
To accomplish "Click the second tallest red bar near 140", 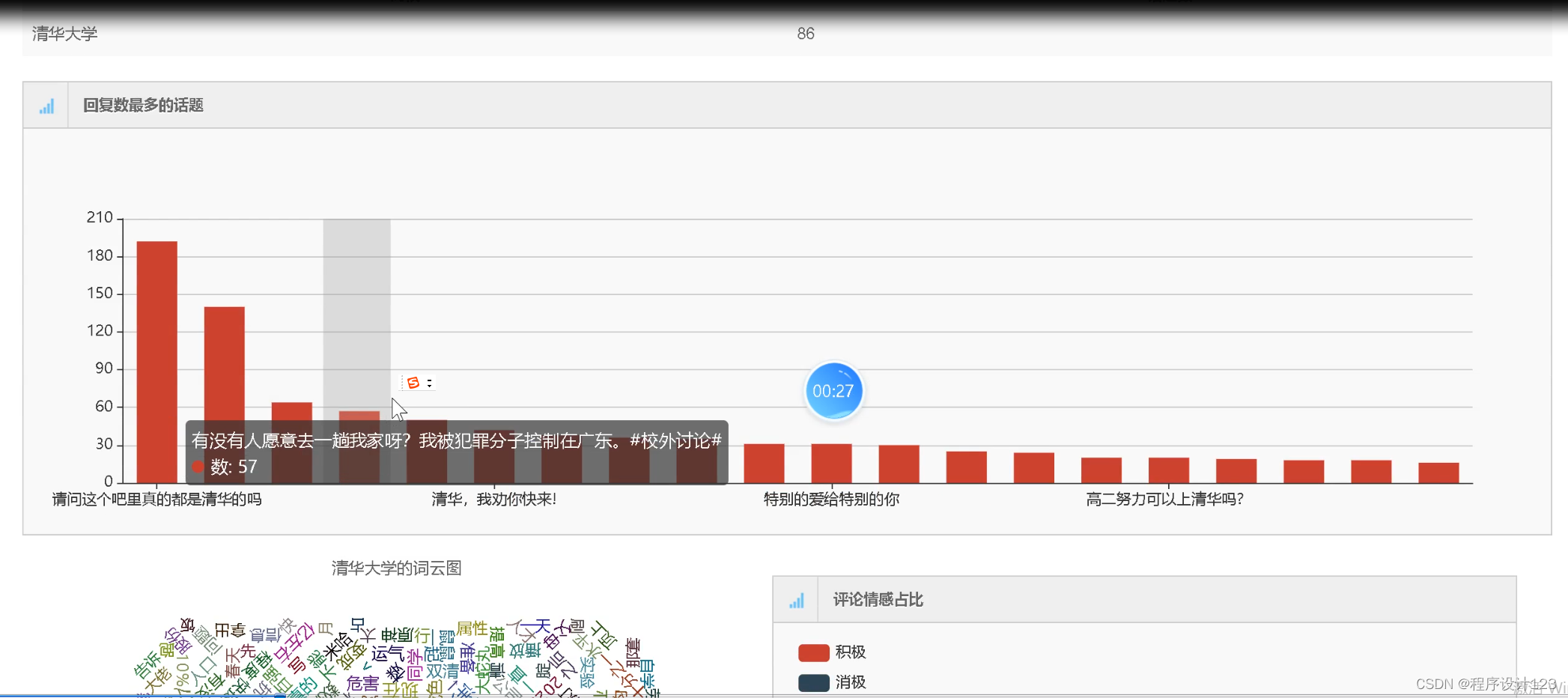I will [225, 395].
